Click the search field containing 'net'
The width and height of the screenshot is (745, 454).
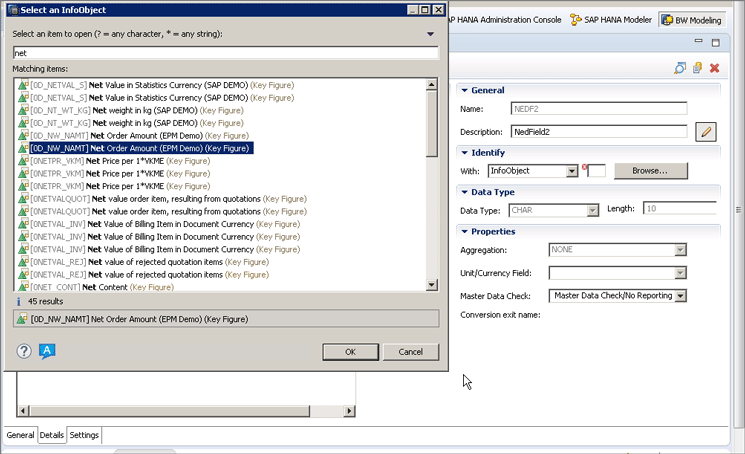point(225,52)
